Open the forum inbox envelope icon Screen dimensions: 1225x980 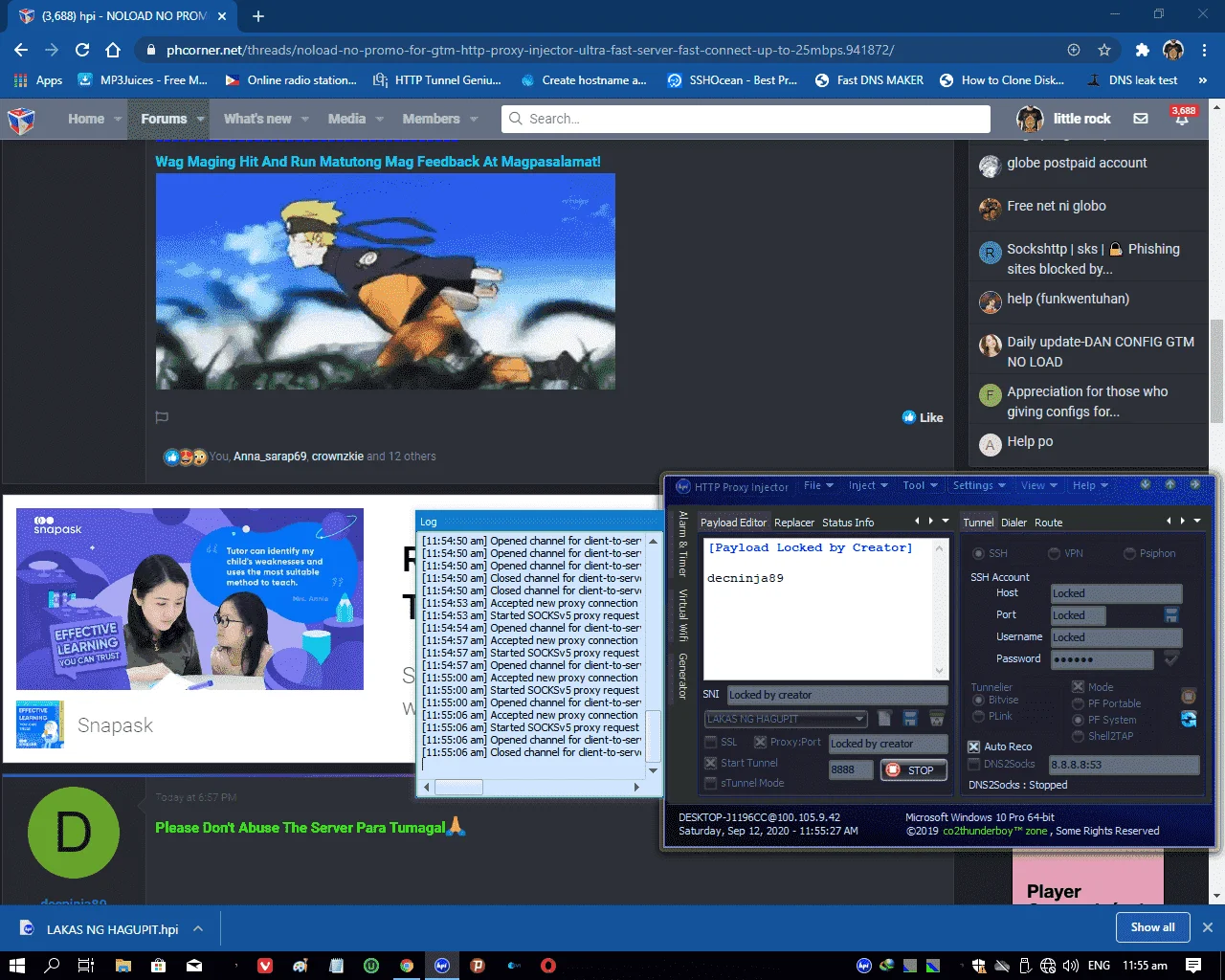coord(1141,119)
